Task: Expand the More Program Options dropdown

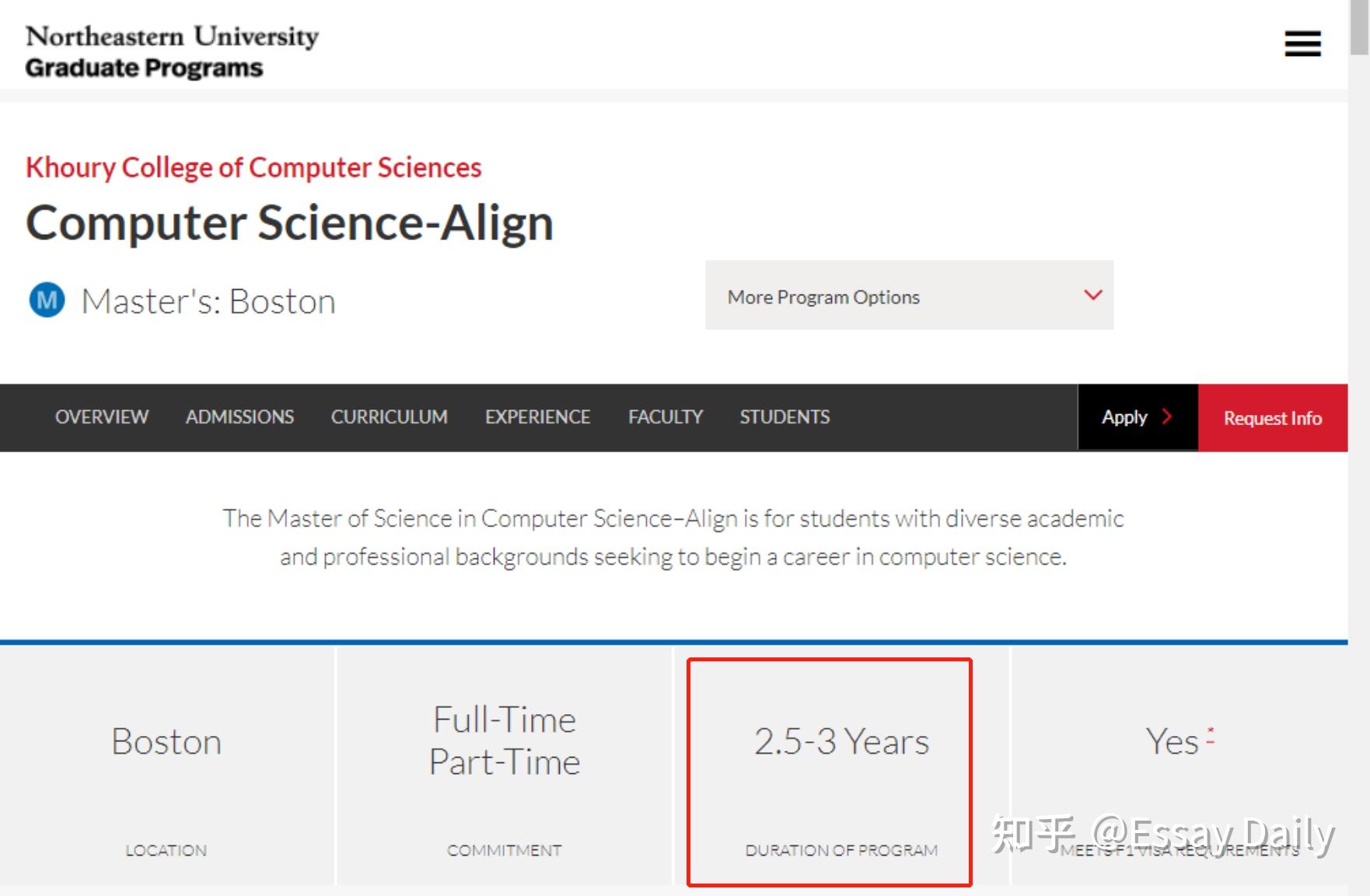Action: click(908, 295)
